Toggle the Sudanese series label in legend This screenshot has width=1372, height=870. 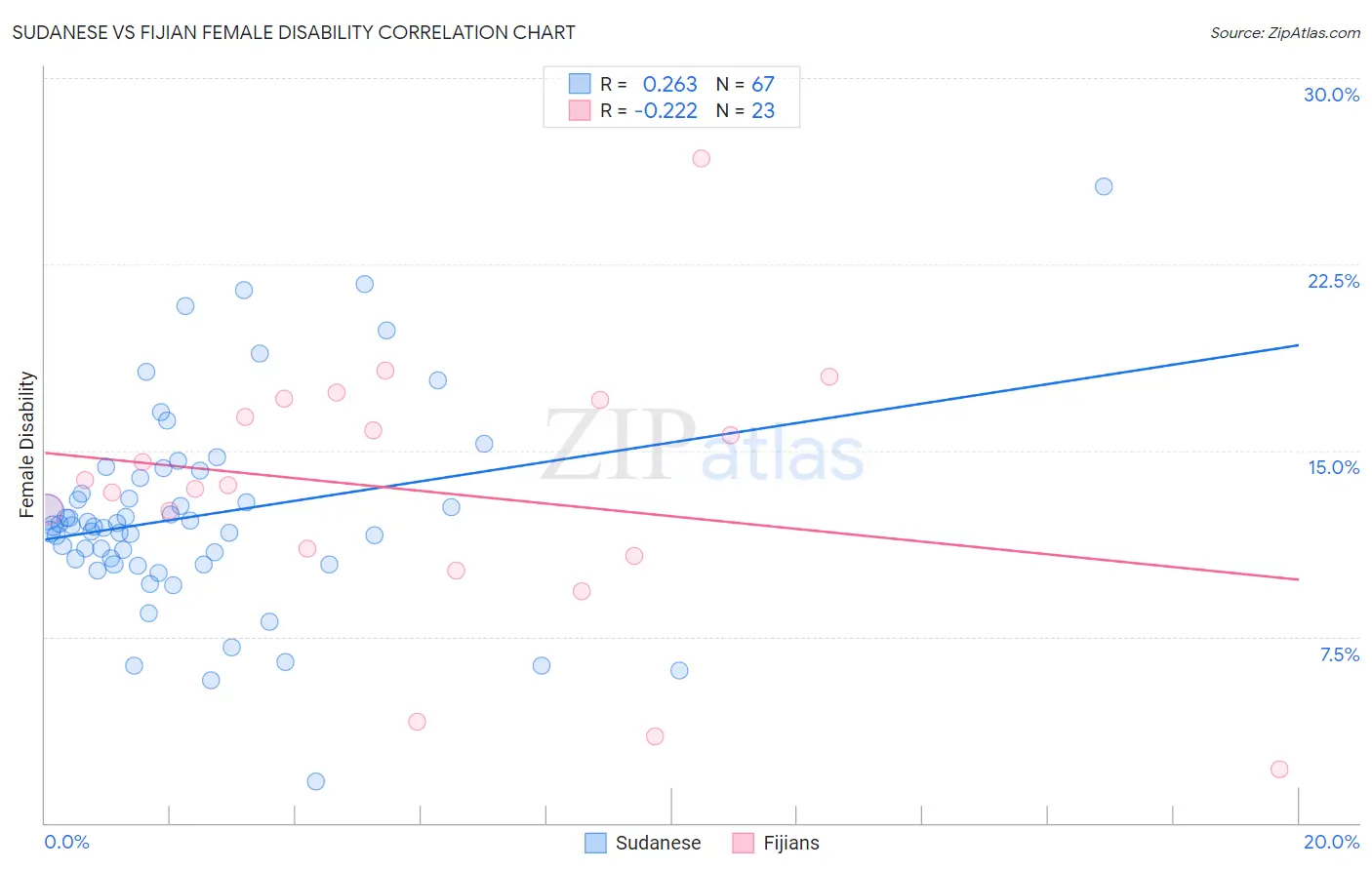click(658, 844)
